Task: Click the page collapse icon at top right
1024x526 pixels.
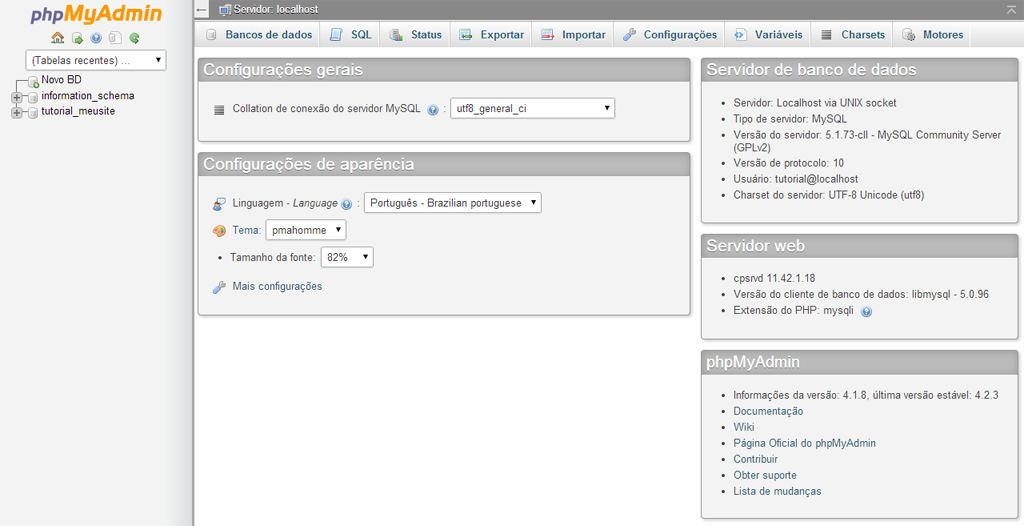Action: [1012, 10]
